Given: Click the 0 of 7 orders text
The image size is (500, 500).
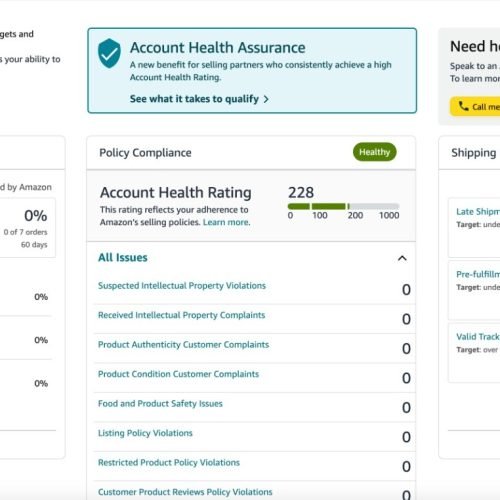Looking at the screenshot, I should [26, 232].
